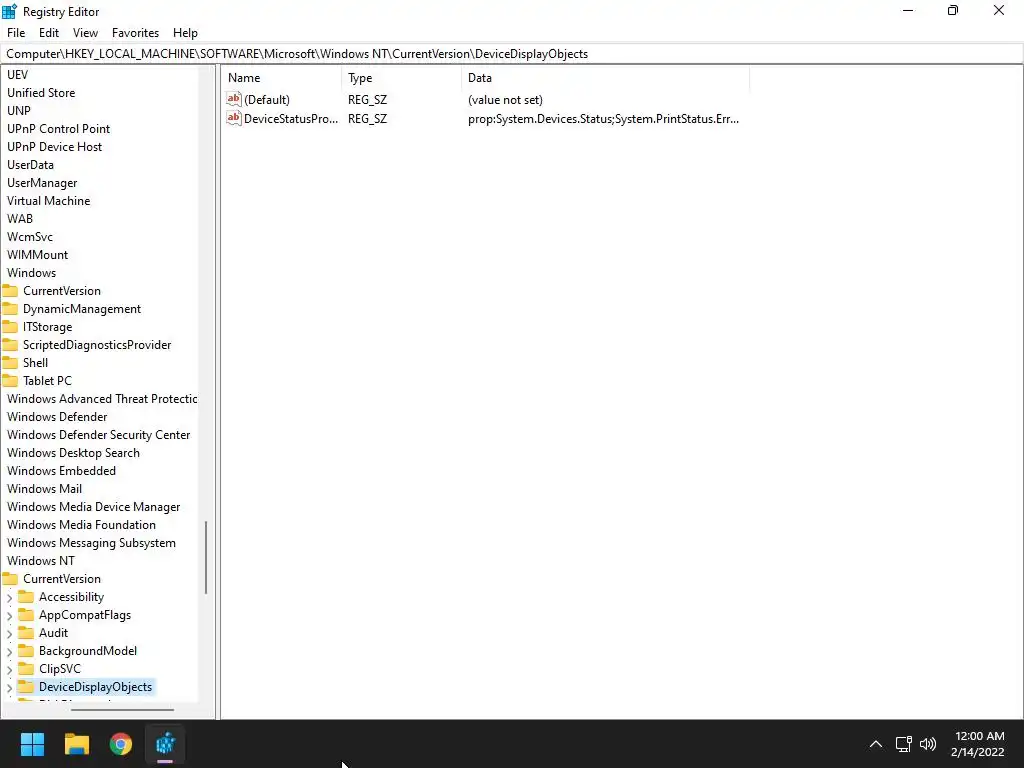Click the '(value not set)' data cell

(x=505, y=100)
